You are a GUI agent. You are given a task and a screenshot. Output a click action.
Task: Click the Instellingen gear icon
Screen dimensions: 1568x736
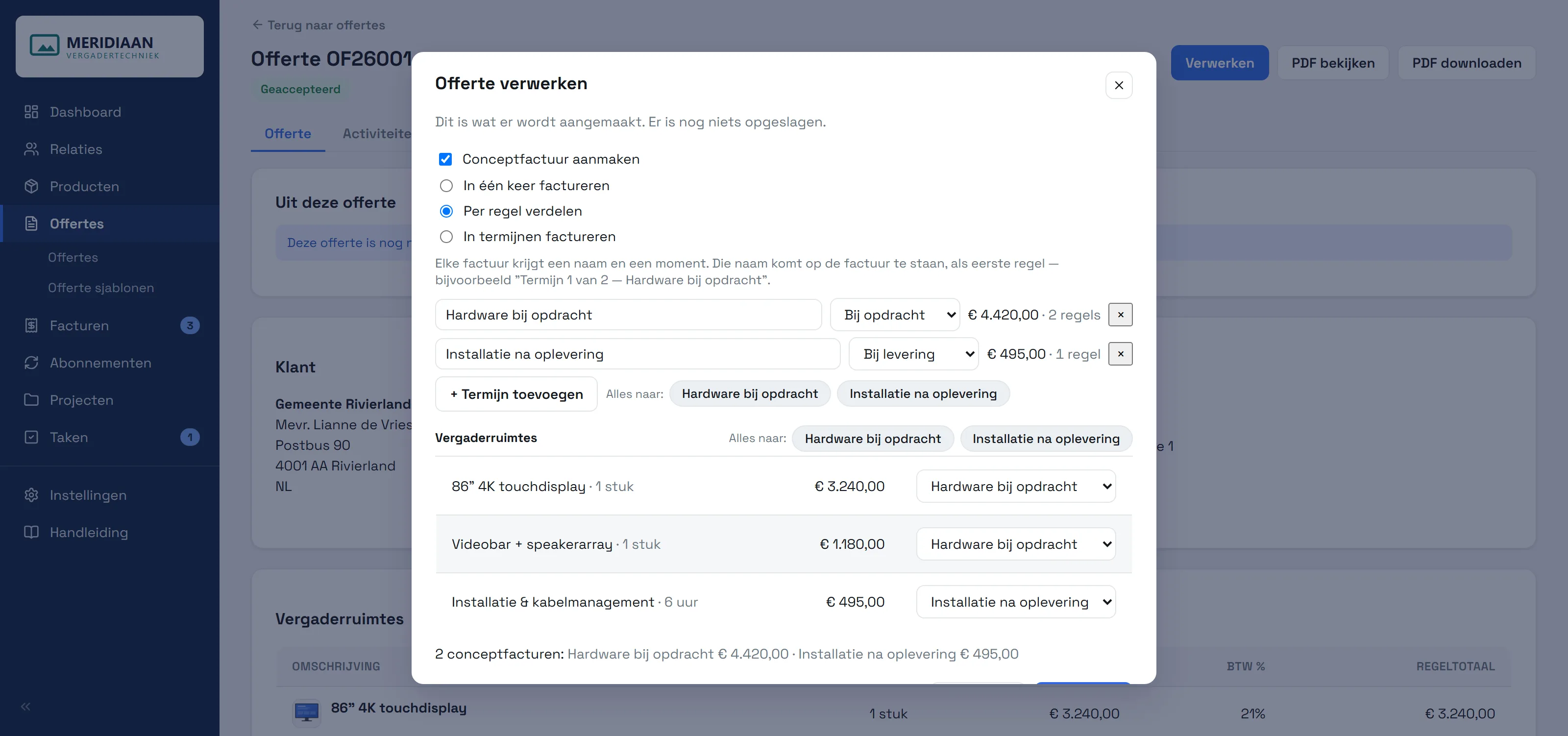[31, 495]
